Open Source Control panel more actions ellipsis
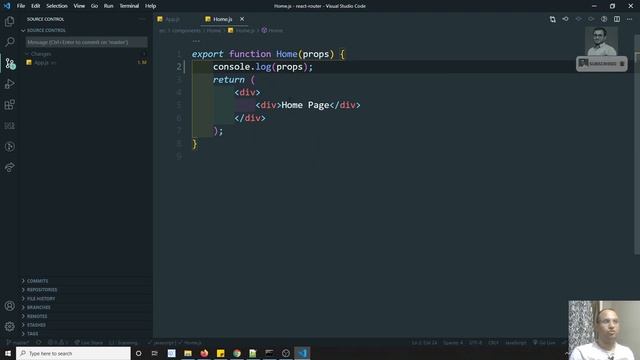The width and height of the screenshot is (640, 360). [x=142, y=19]
